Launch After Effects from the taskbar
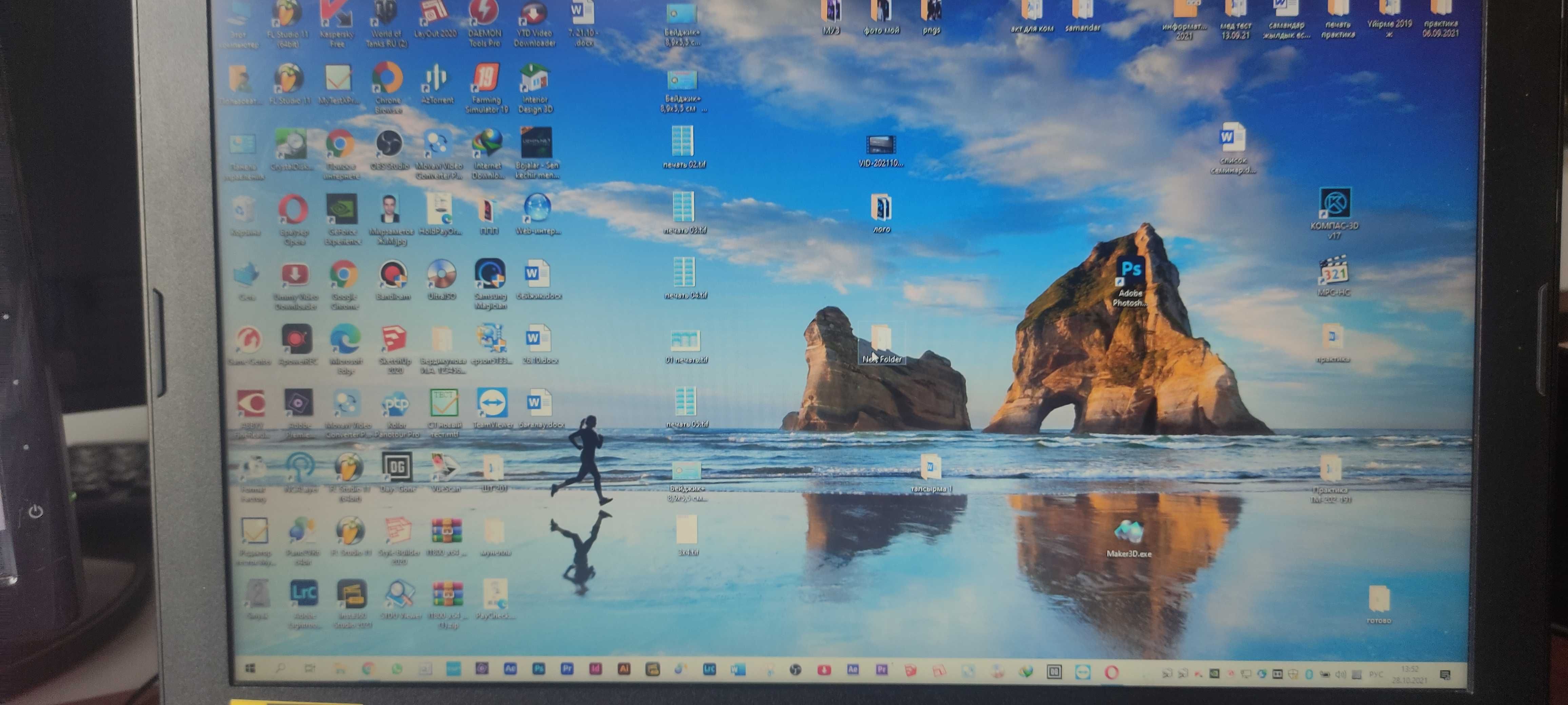This screenshot has height=705, width=1568. (x=511, y=668)
